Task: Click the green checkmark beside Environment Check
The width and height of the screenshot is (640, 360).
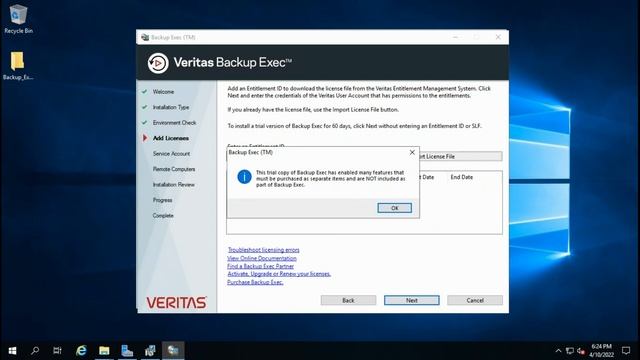Action: click(x=144, y=122)
